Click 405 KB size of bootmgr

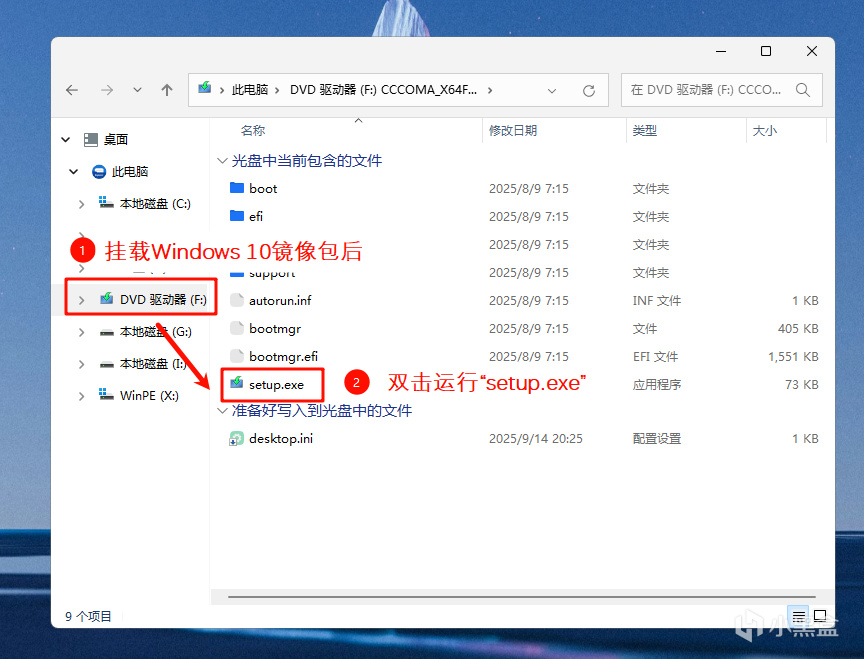(798, 328)
